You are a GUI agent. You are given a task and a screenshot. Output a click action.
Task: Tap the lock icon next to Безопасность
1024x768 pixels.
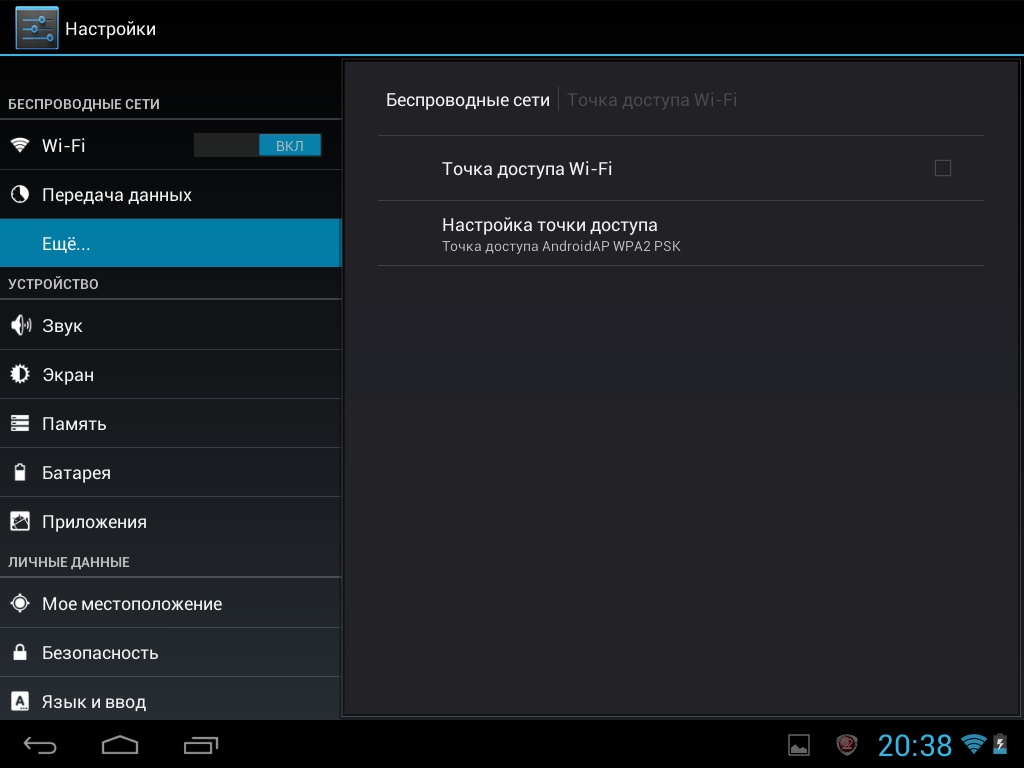pyautogui.click(x=20, y=653)
